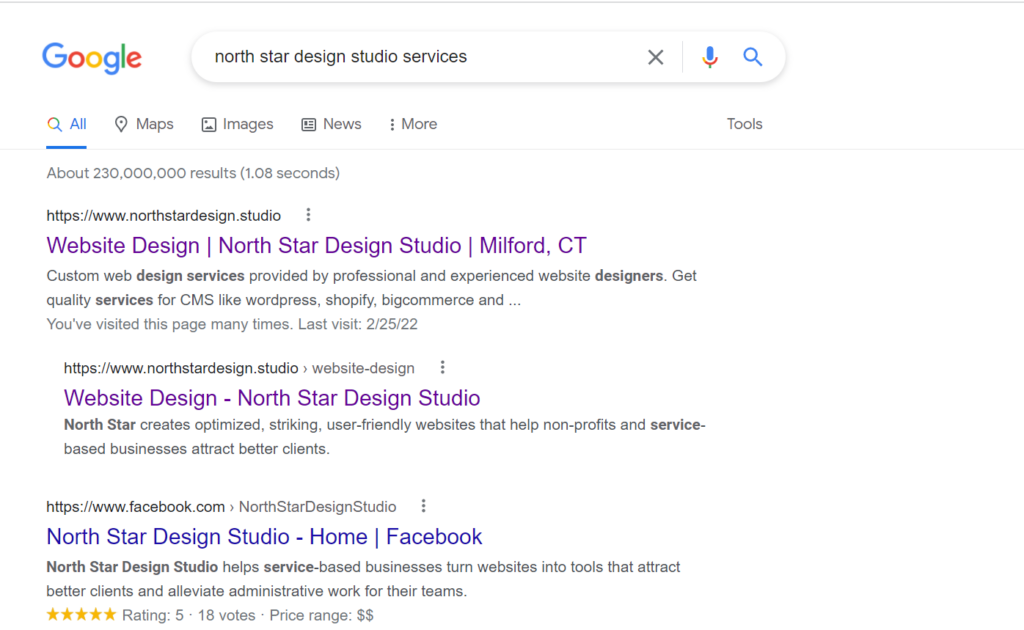The image size is (1024, 630).
Task: Click the 'Price range: $$' text
Action: tap(321, 616)
